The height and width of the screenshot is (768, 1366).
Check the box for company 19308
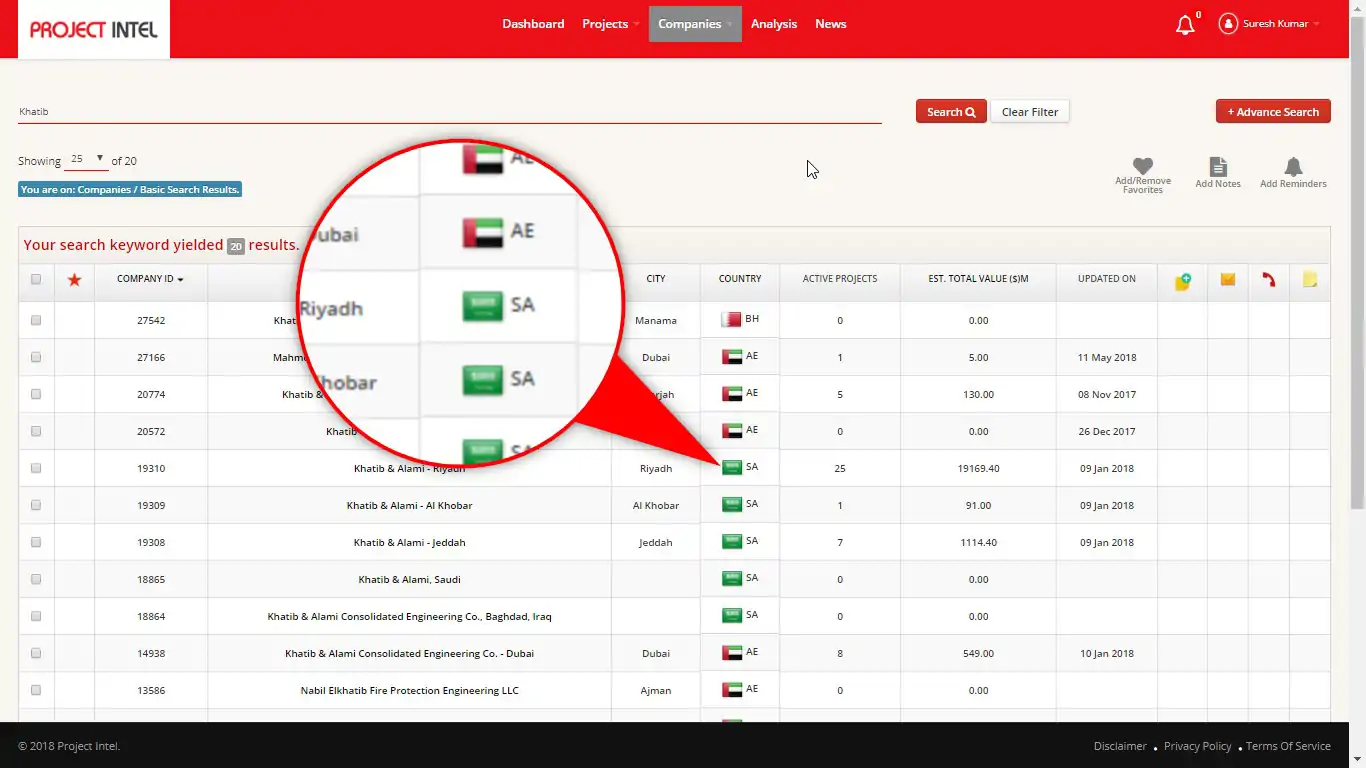pos(36,543)
